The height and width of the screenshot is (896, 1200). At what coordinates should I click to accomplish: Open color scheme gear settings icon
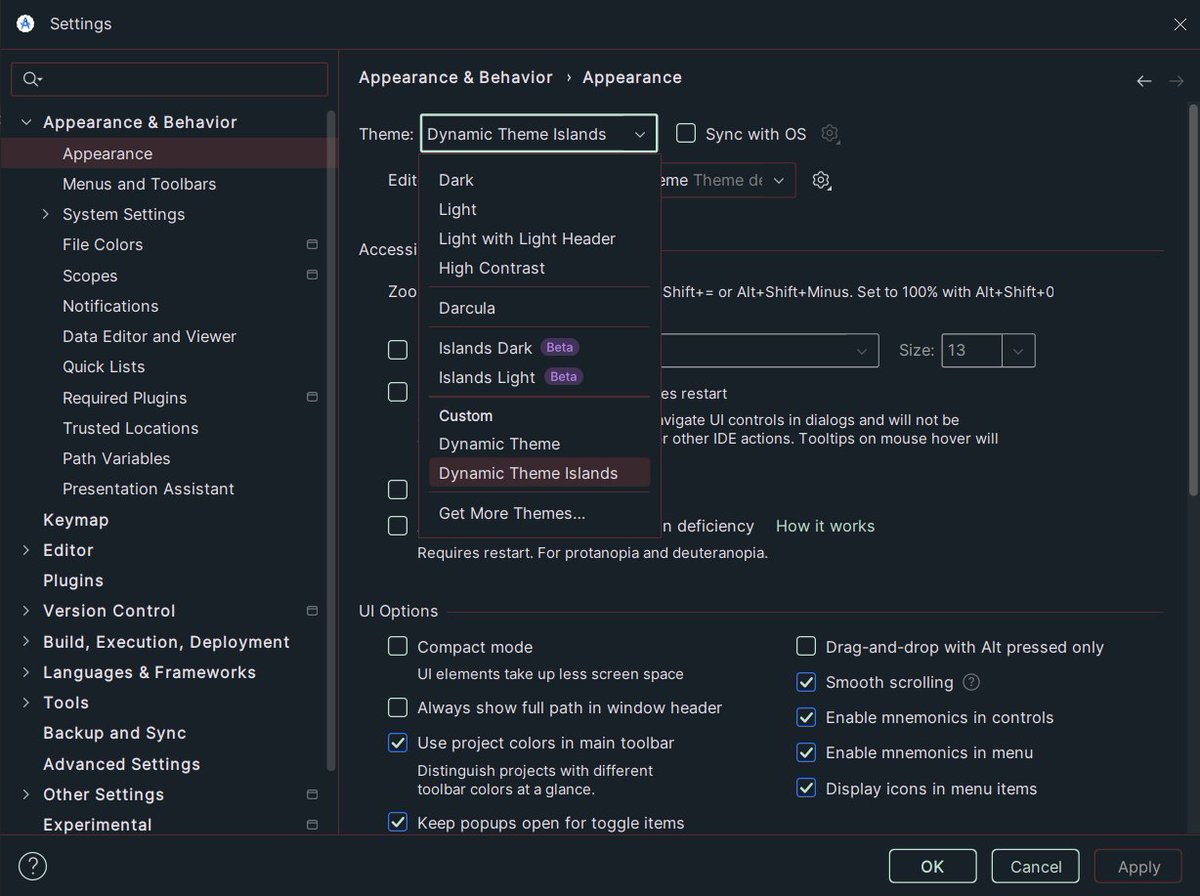(x=821, y=180)
